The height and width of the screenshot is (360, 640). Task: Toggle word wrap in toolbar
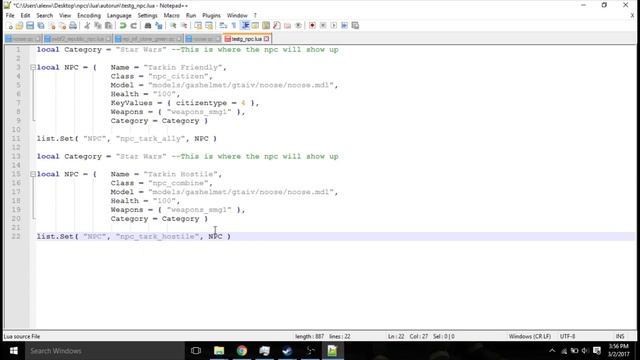(223, 26)
